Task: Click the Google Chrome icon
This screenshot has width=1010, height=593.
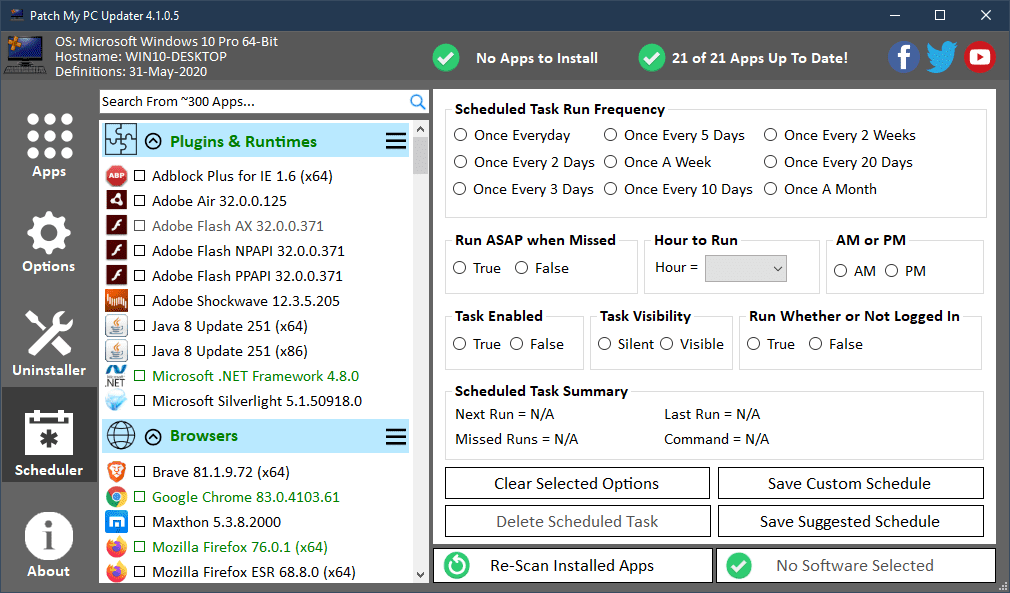Action: click(x=117, y=497)
